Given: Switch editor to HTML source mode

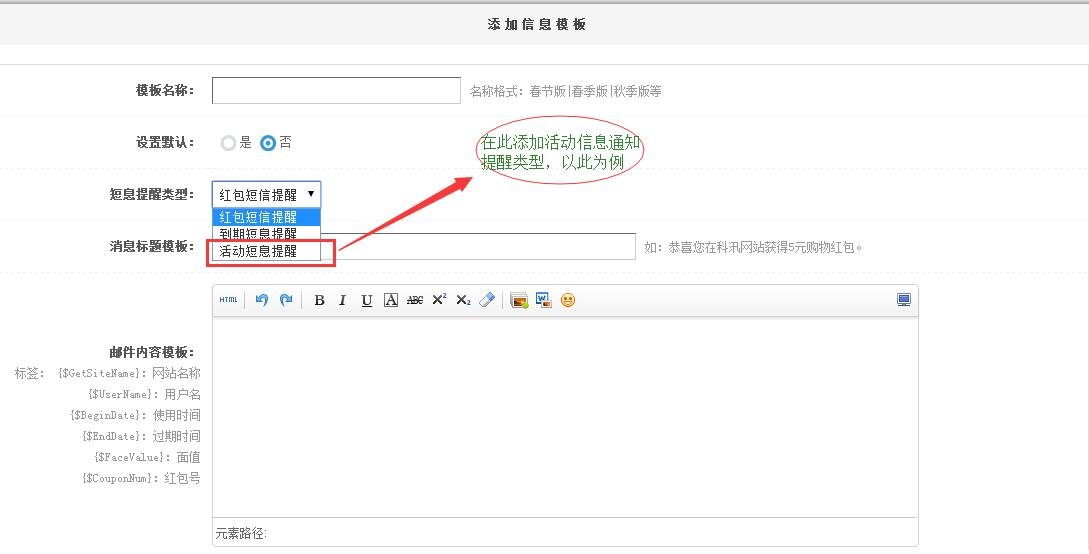Looking at the screenshot, I should point(228,300).
